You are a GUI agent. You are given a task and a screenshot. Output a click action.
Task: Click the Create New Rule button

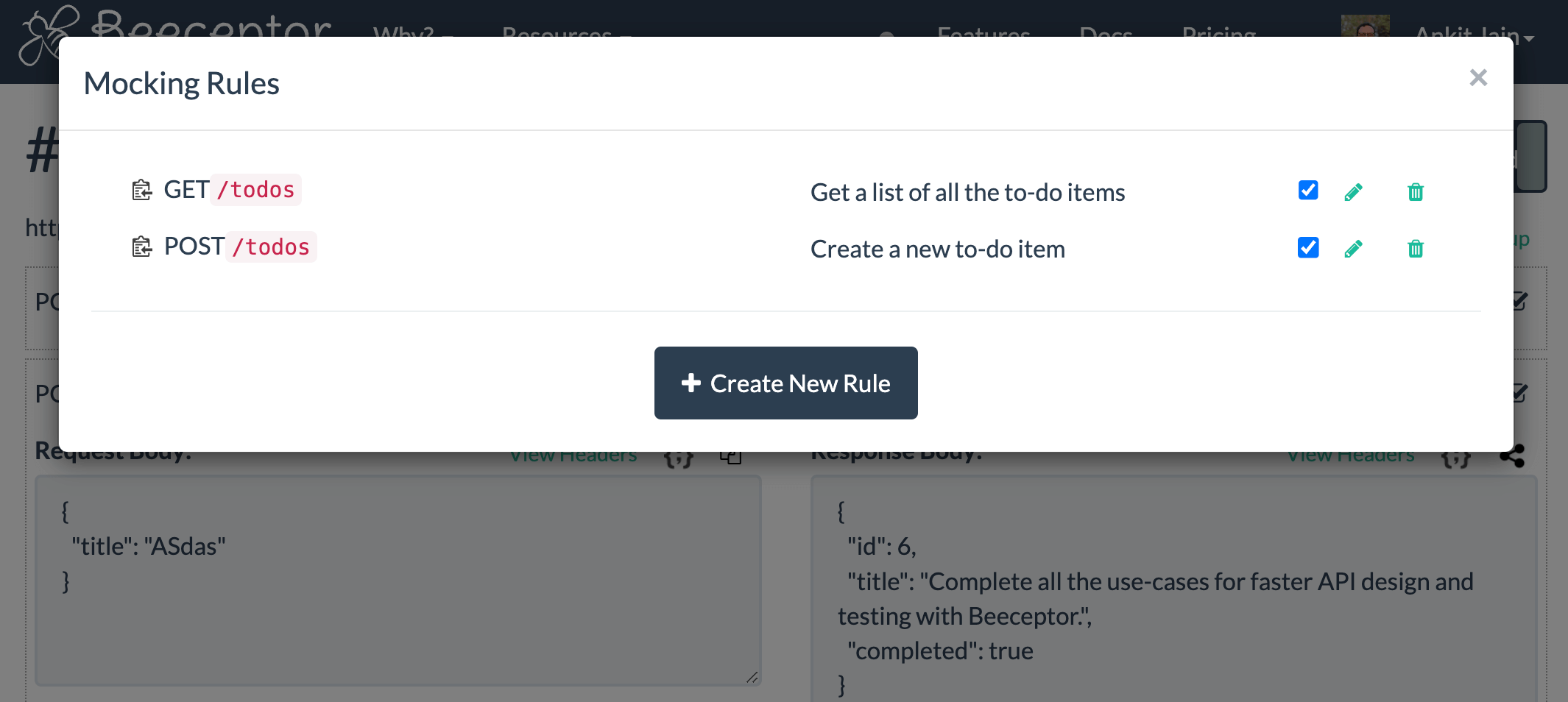coord(785,383)
